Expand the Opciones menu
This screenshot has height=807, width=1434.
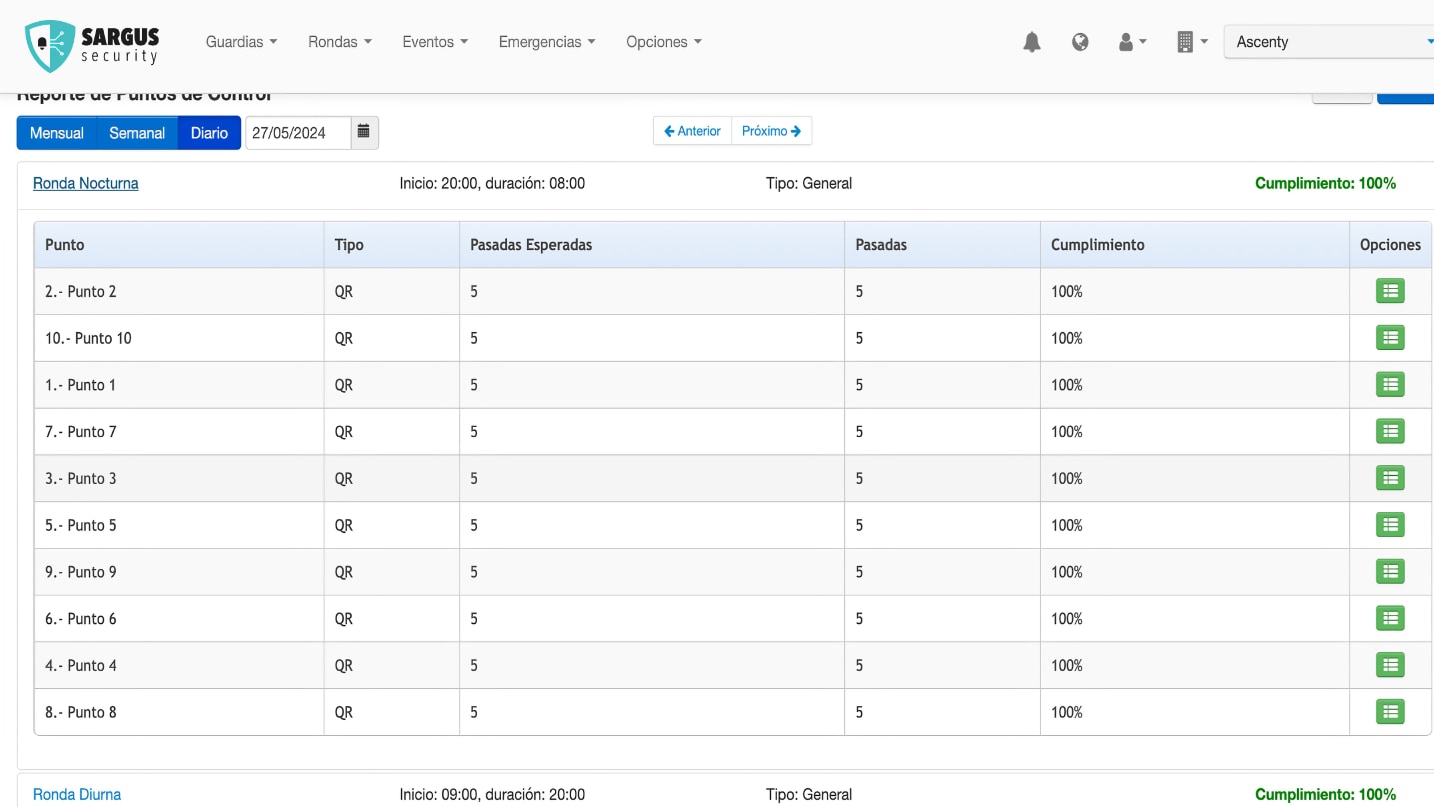tap(664, 42)
